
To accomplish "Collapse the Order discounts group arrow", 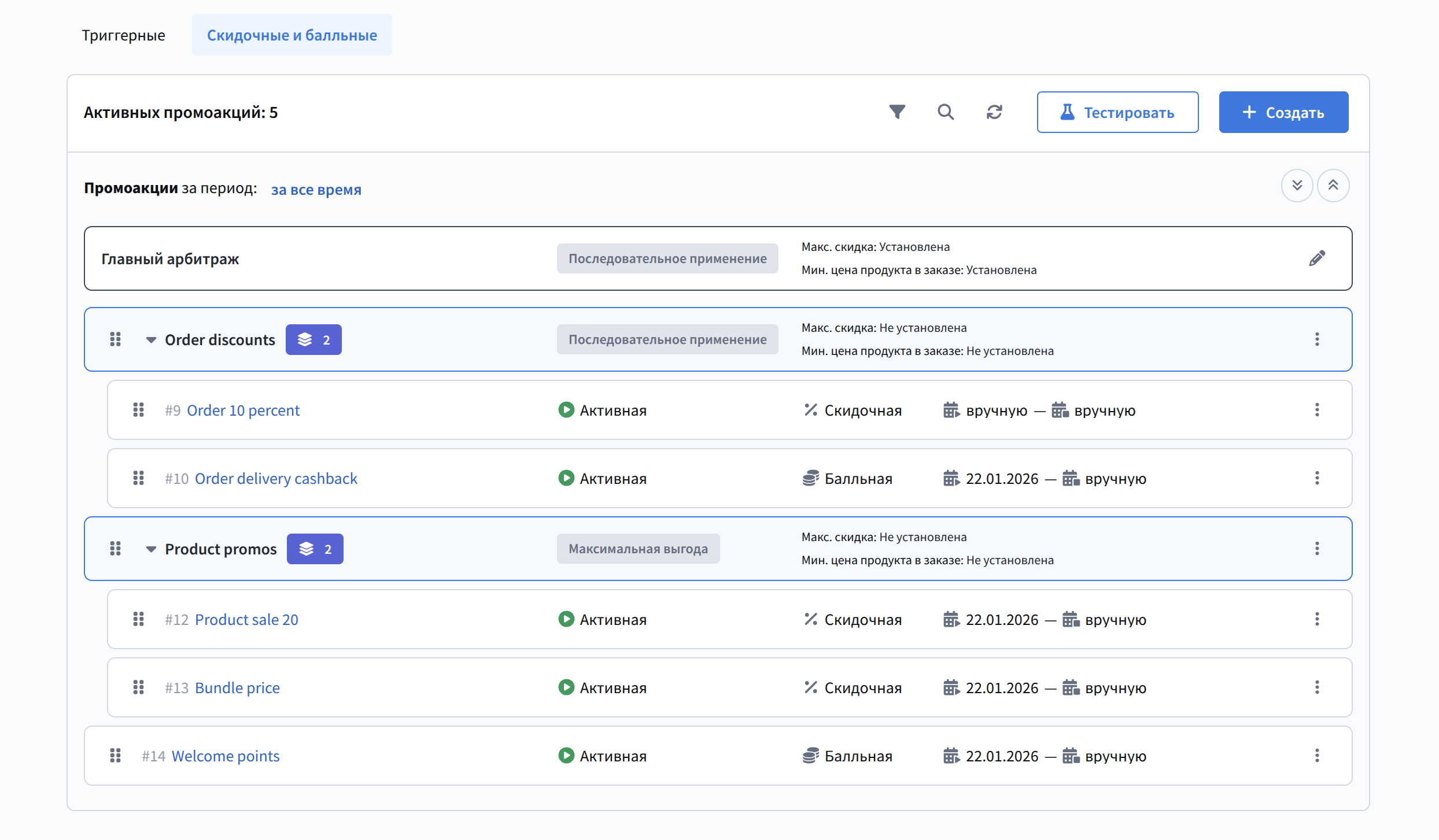I will point(150,340).
